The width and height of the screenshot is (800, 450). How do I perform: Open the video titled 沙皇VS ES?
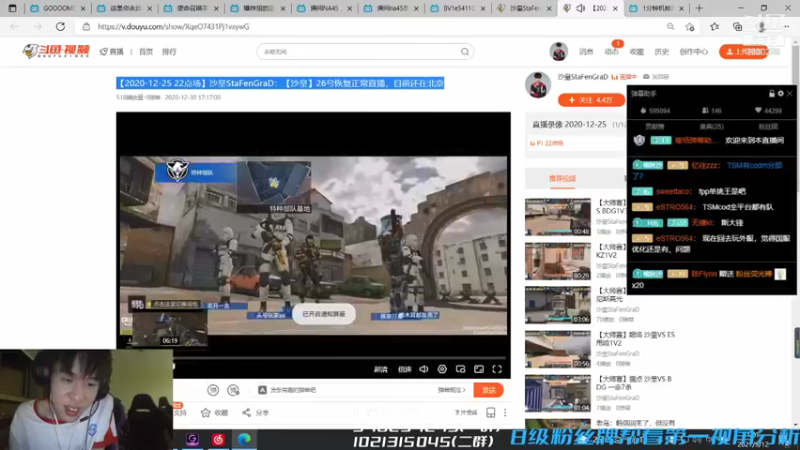[x=635, y=339]
